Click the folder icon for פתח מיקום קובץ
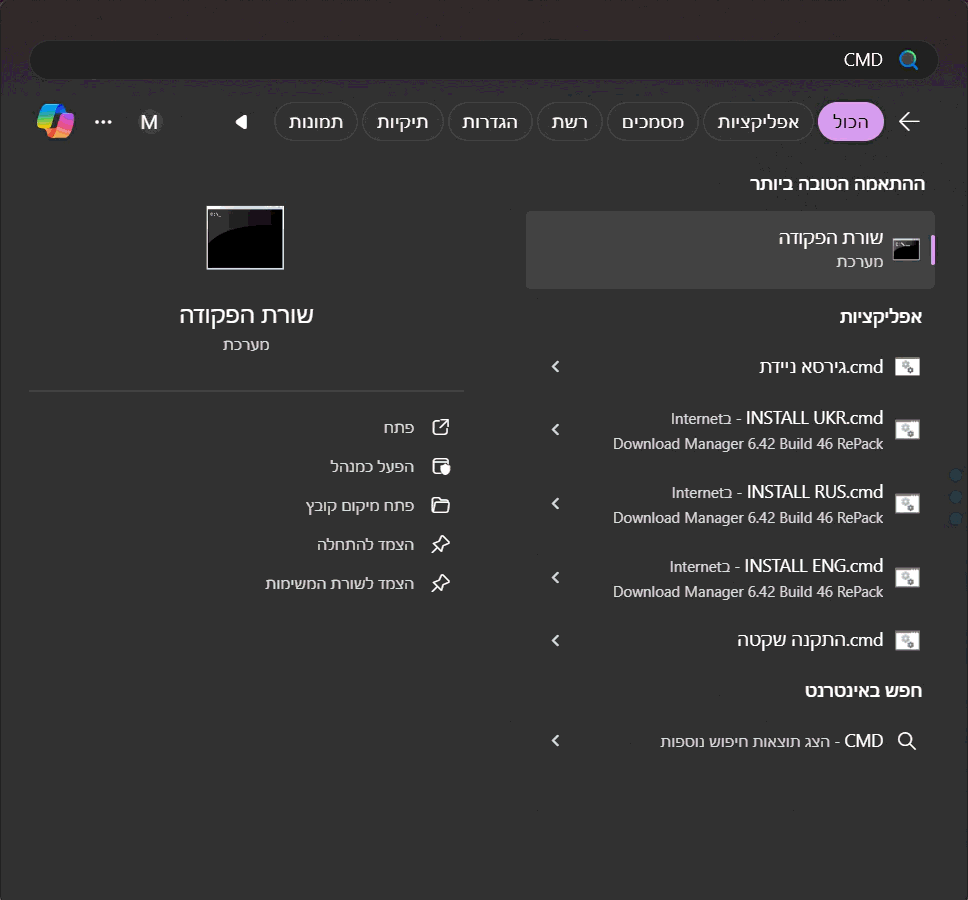The width and height of the screenshot is (968, 900). click(440, 505)
